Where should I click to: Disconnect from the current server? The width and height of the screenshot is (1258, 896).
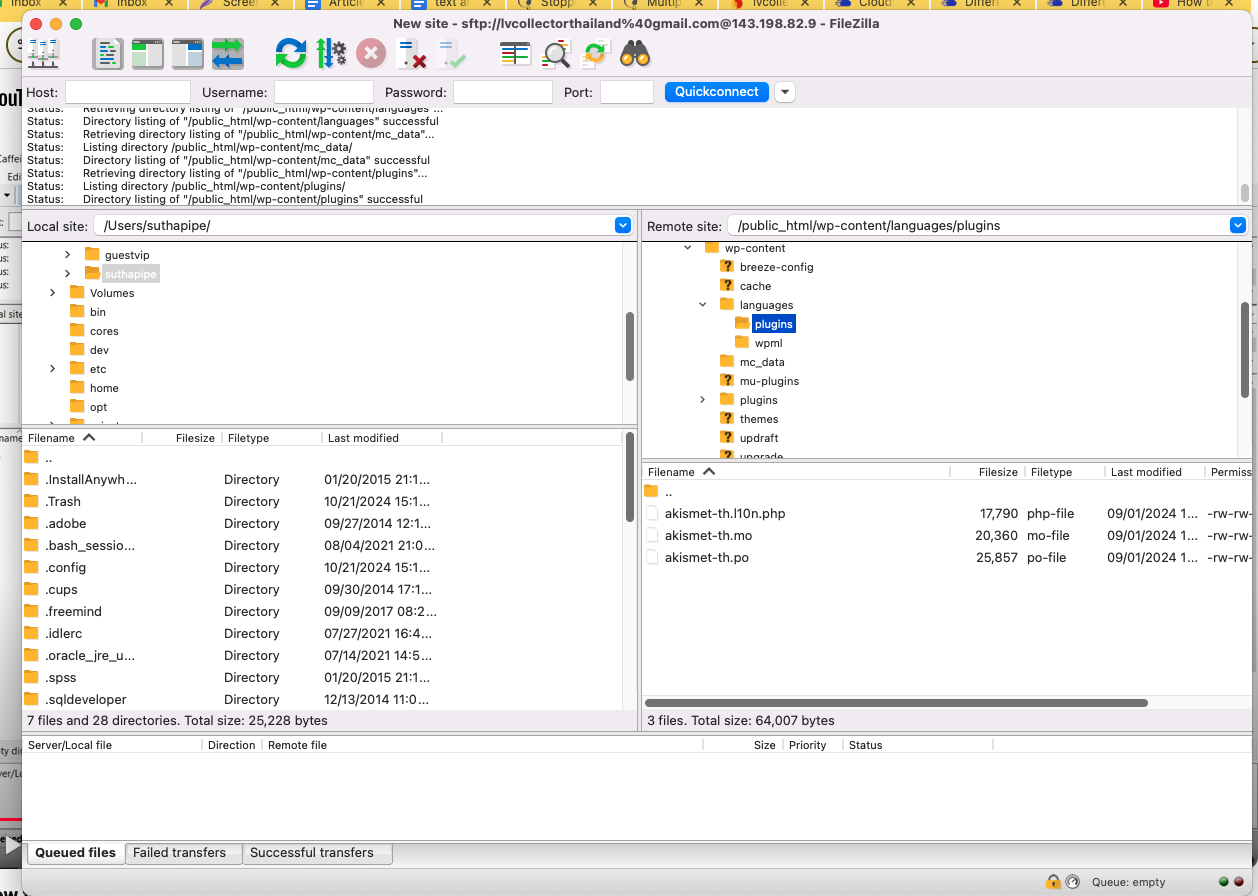click(x=411, y=53)
